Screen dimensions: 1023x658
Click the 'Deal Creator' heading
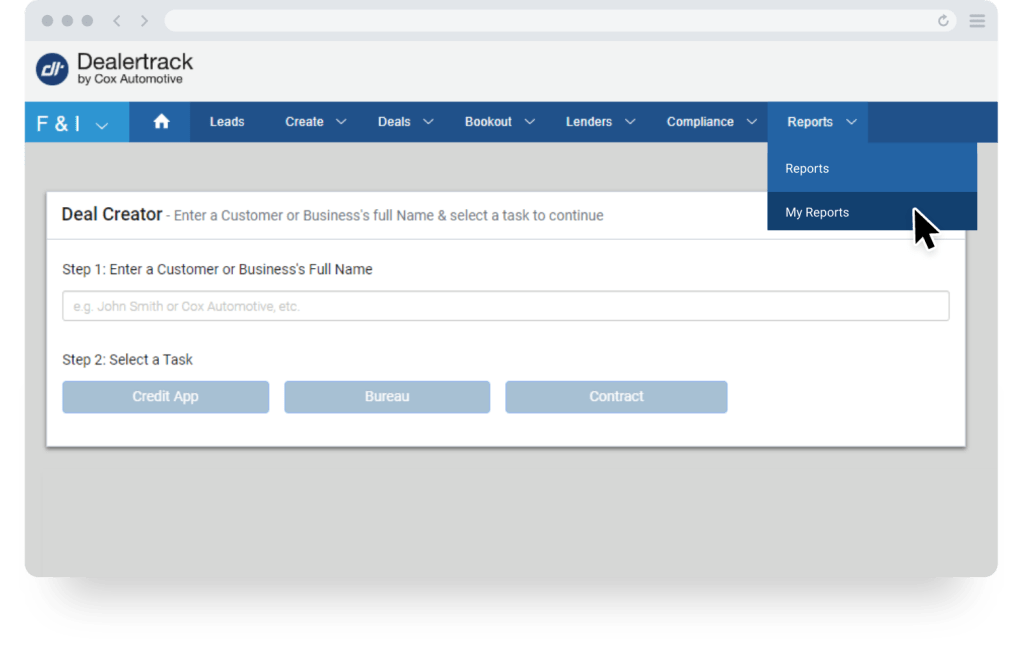112,214
